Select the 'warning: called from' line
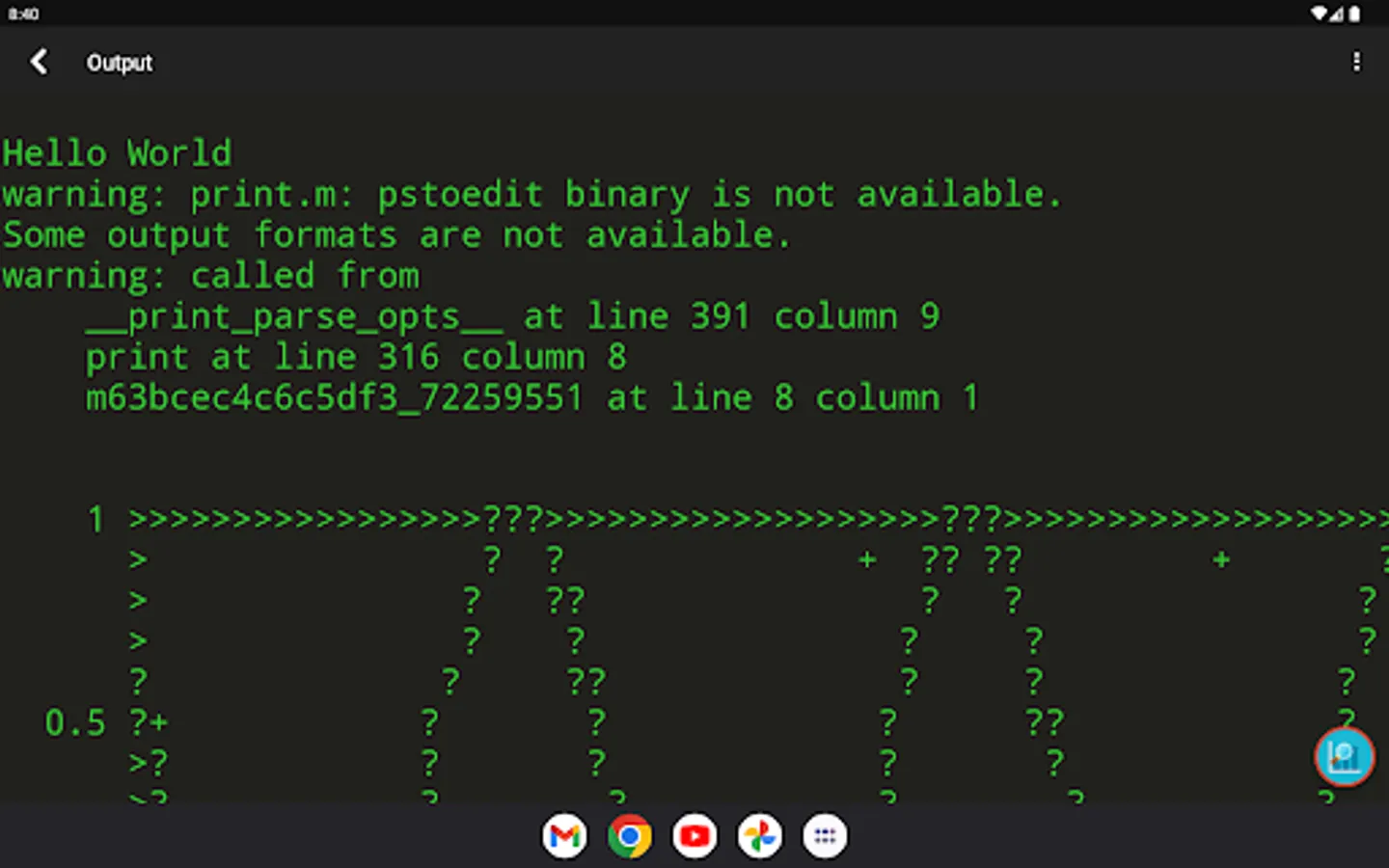The height and width of the screenshot is (868, 1389). (211, 276)
